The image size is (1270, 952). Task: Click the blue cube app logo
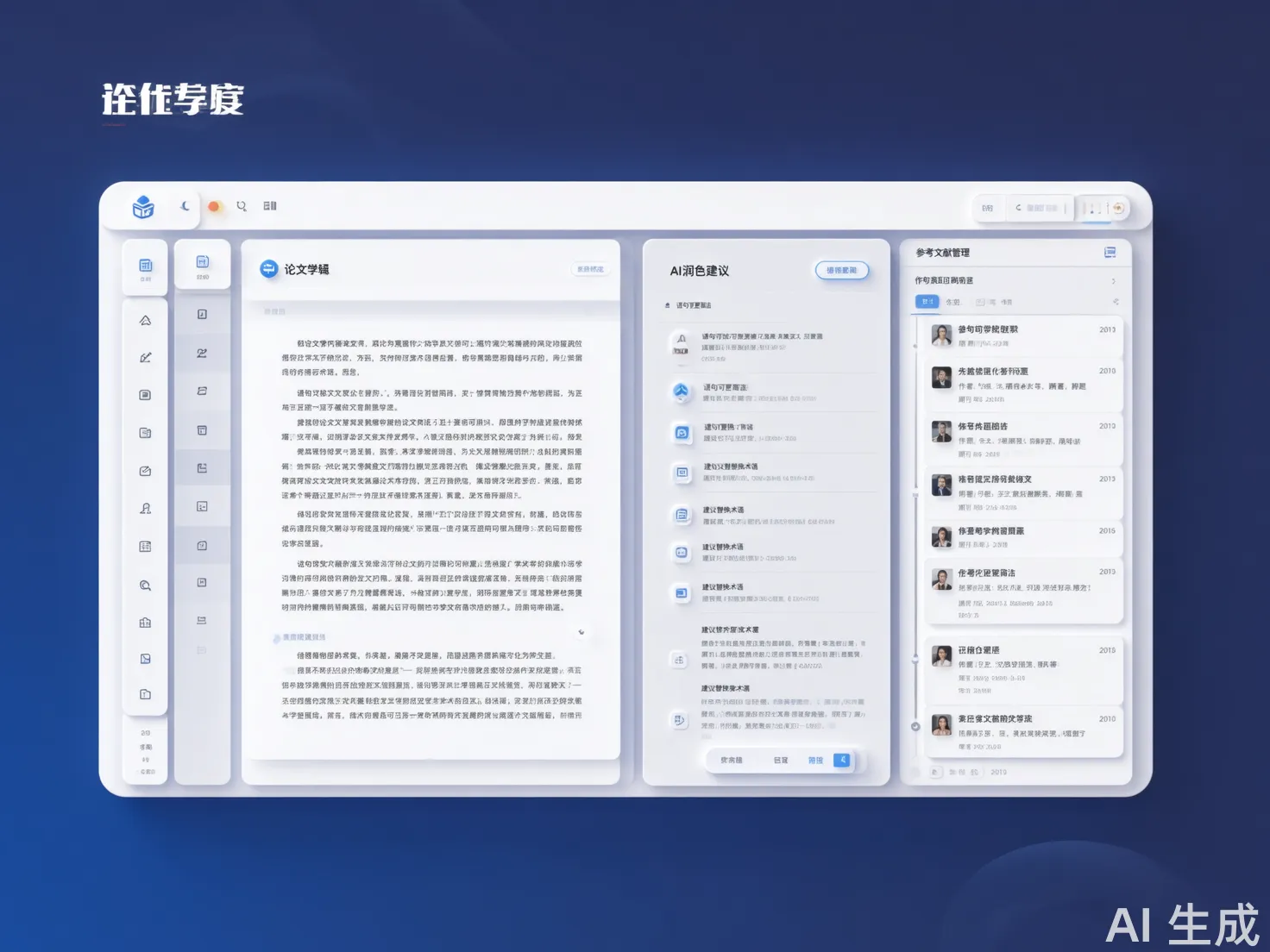(x=143, y=207)
